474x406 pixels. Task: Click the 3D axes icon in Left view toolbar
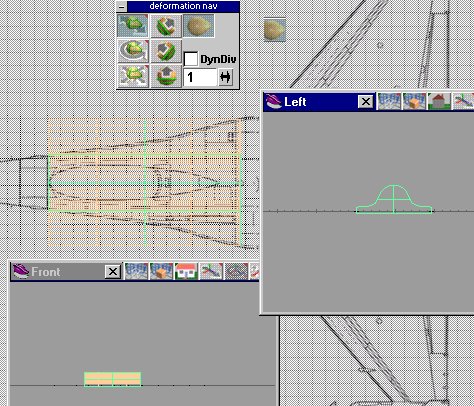pos(464,101)
